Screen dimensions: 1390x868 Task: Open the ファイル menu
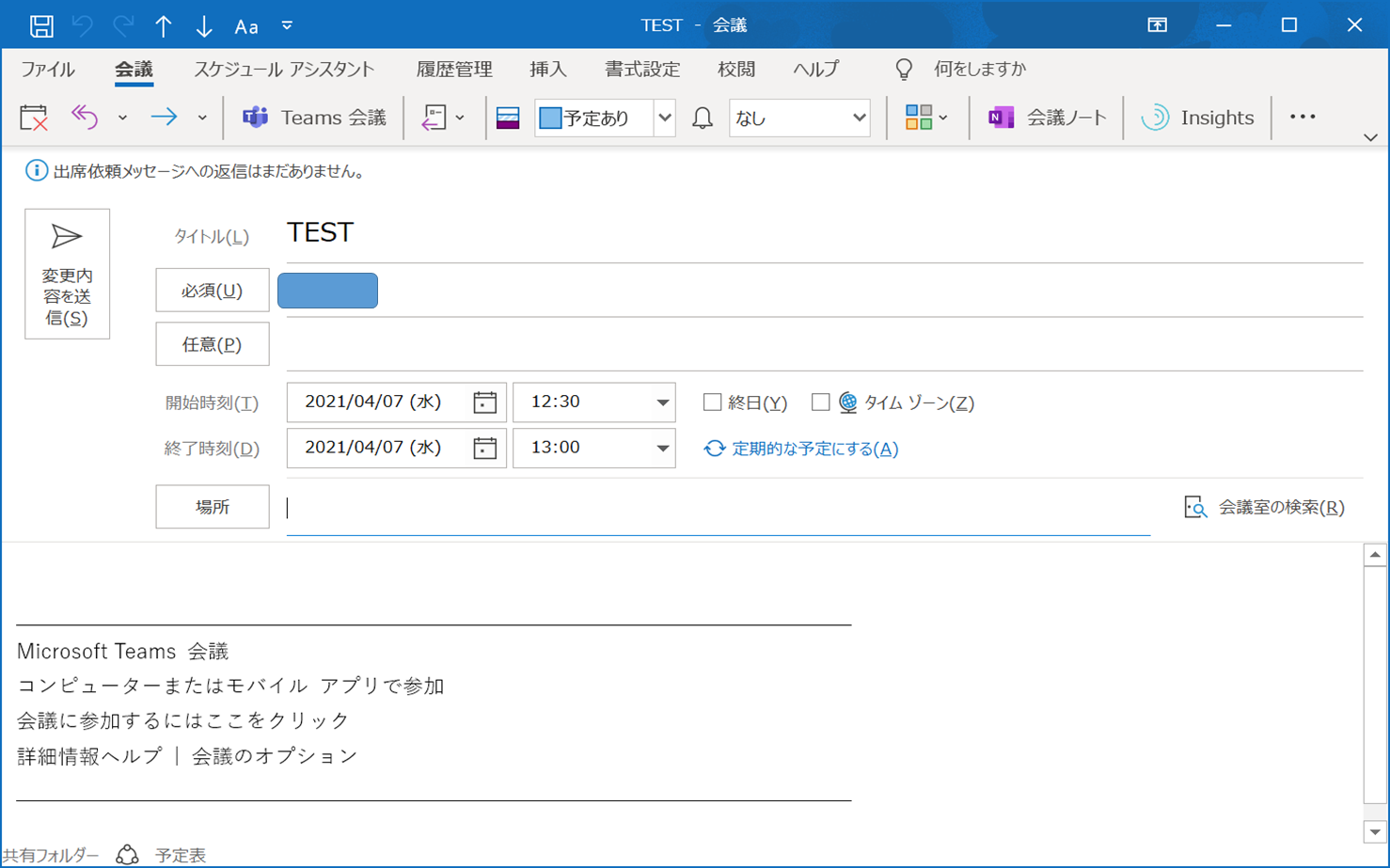pos(48,69)
